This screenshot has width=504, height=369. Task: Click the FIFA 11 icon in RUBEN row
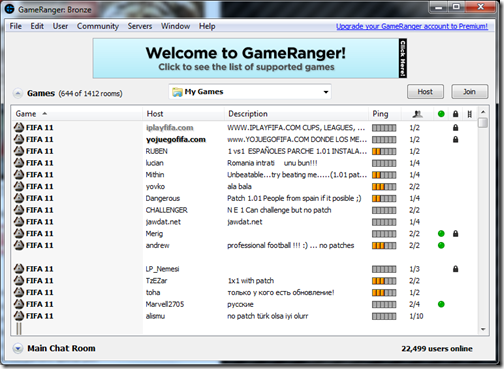(x=19, y=151)
